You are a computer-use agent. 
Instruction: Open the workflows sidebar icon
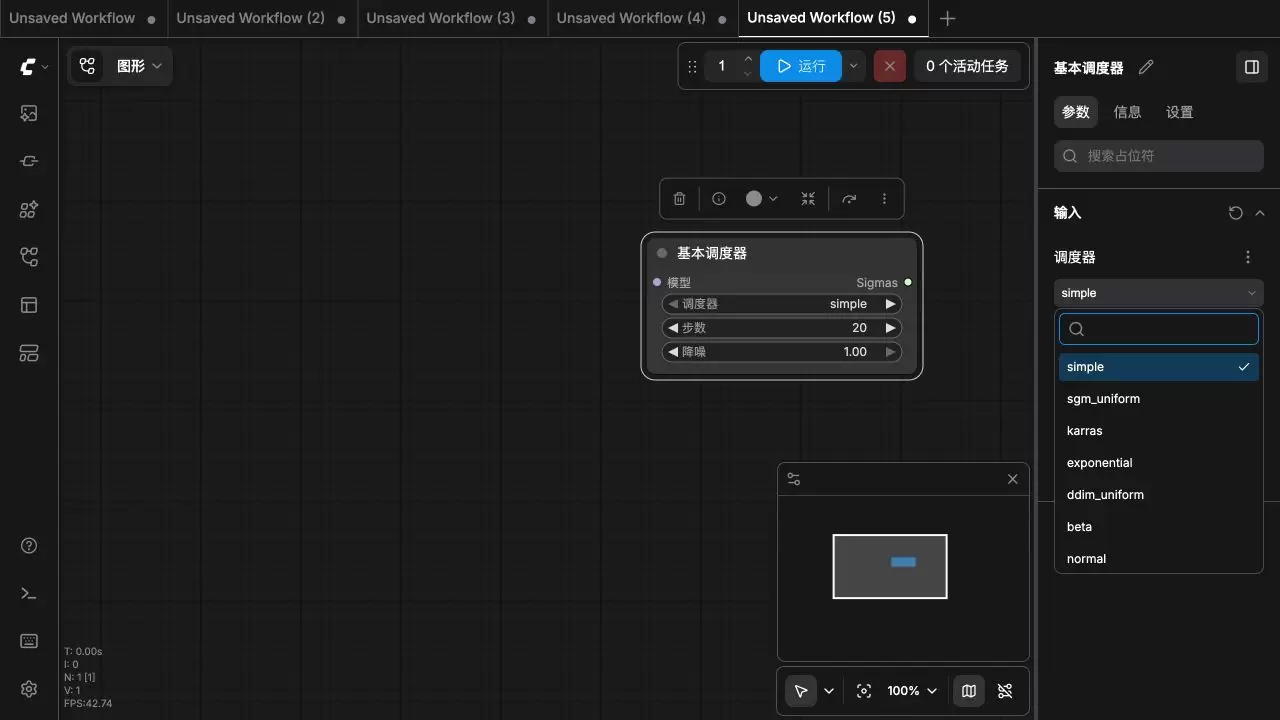tap(29, 257)
